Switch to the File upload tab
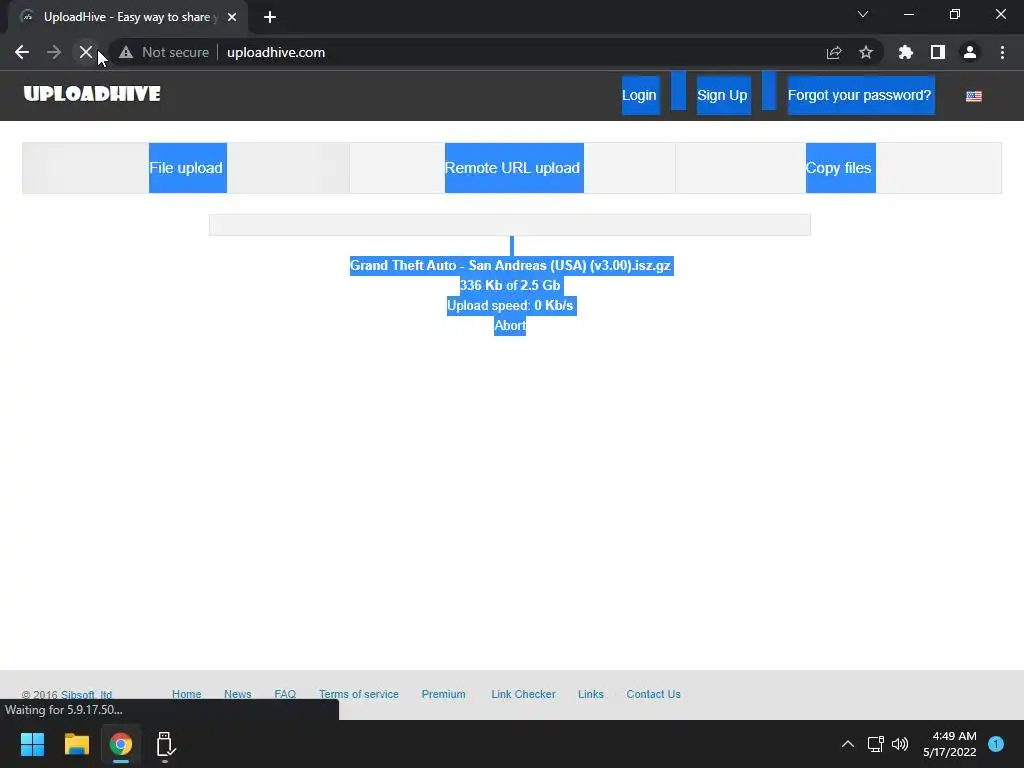The width and height of the screenshot is (1024, 768). point(187,168)
